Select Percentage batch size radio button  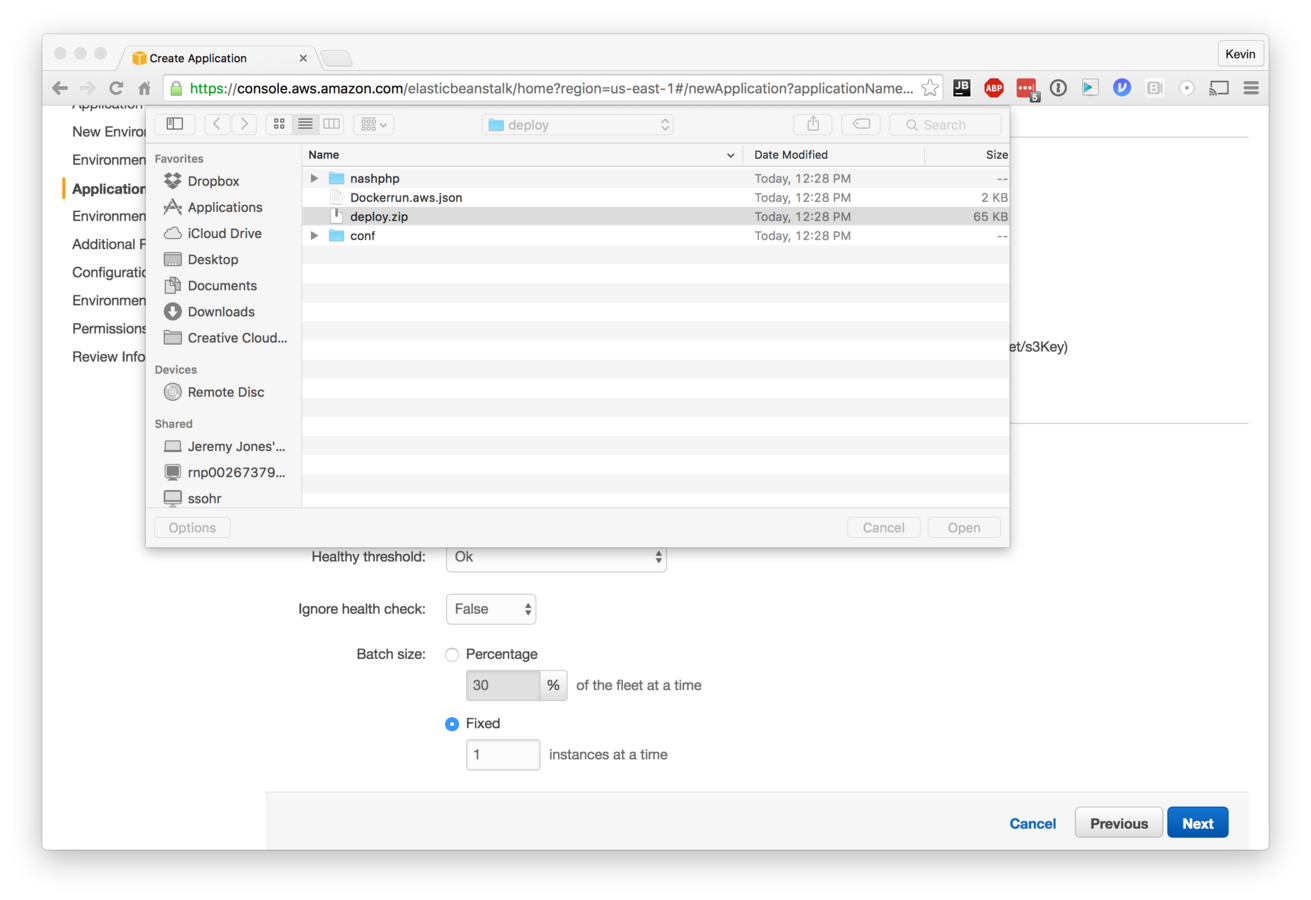coord(452,655)
